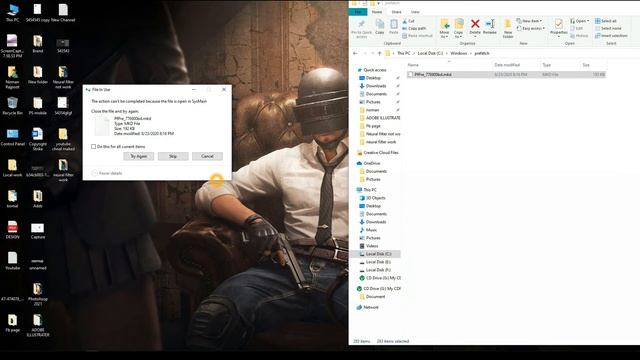The width and height of the screenshot is (640, 360).
Task: Check 'Do this for all current items'
Action: [93, 146]
